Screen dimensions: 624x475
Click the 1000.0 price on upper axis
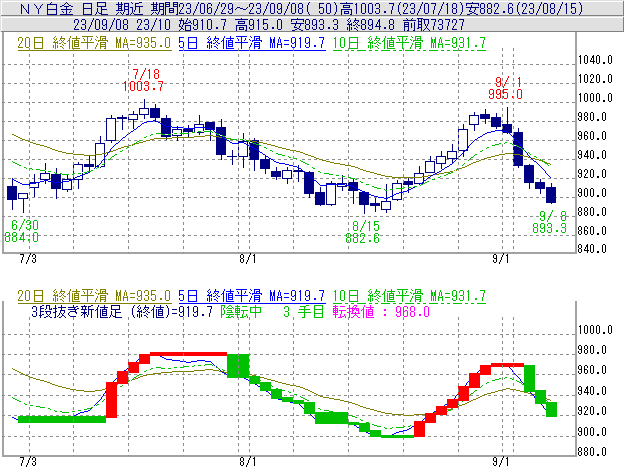[x=595, y=98]
